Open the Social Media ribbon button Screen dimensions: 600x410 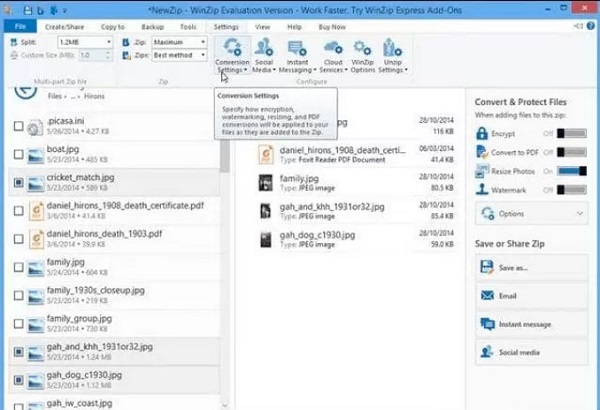[x=264, y=56]
